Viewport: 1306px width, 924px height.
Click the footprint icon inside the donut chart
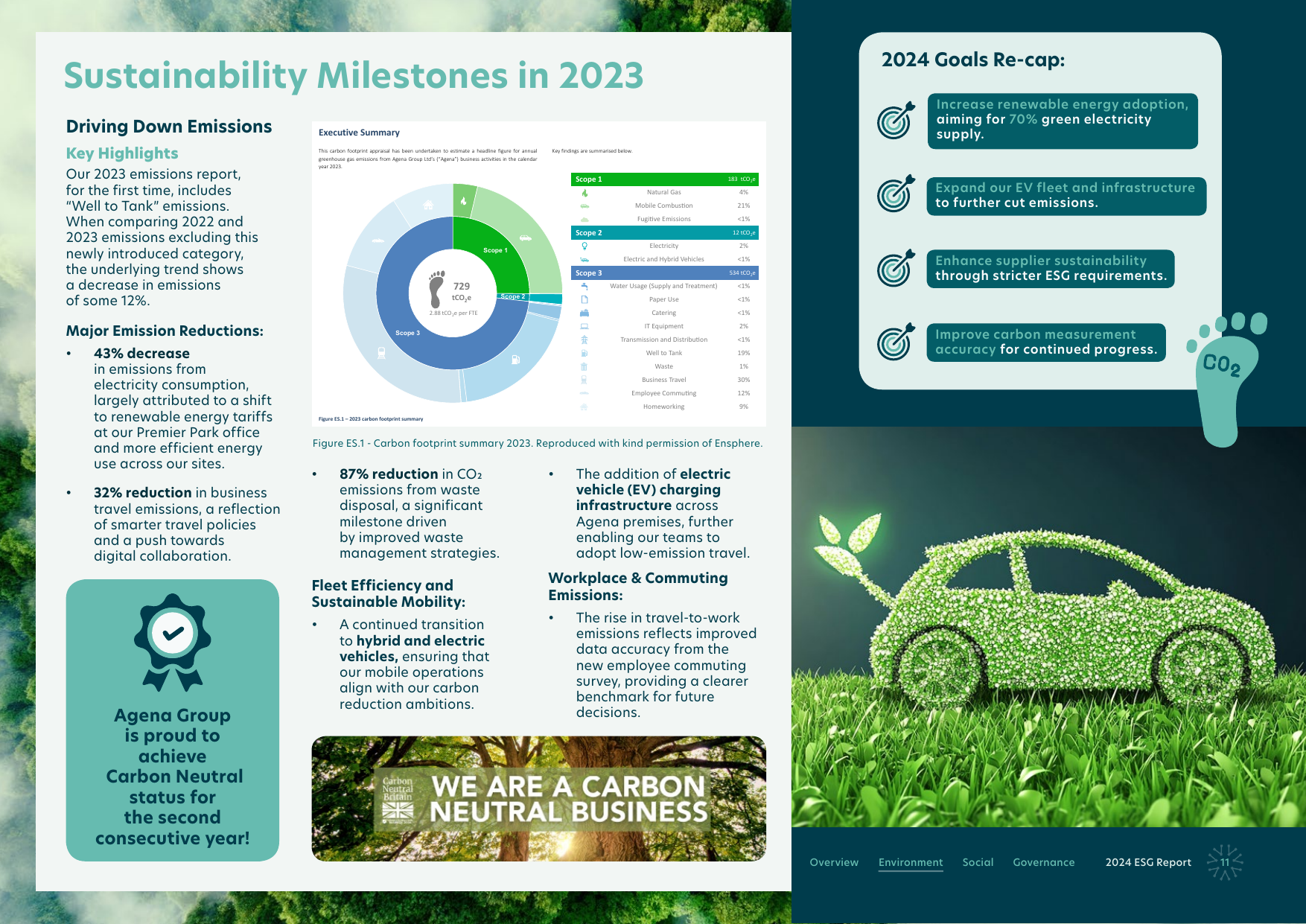(x=437, y=289)
